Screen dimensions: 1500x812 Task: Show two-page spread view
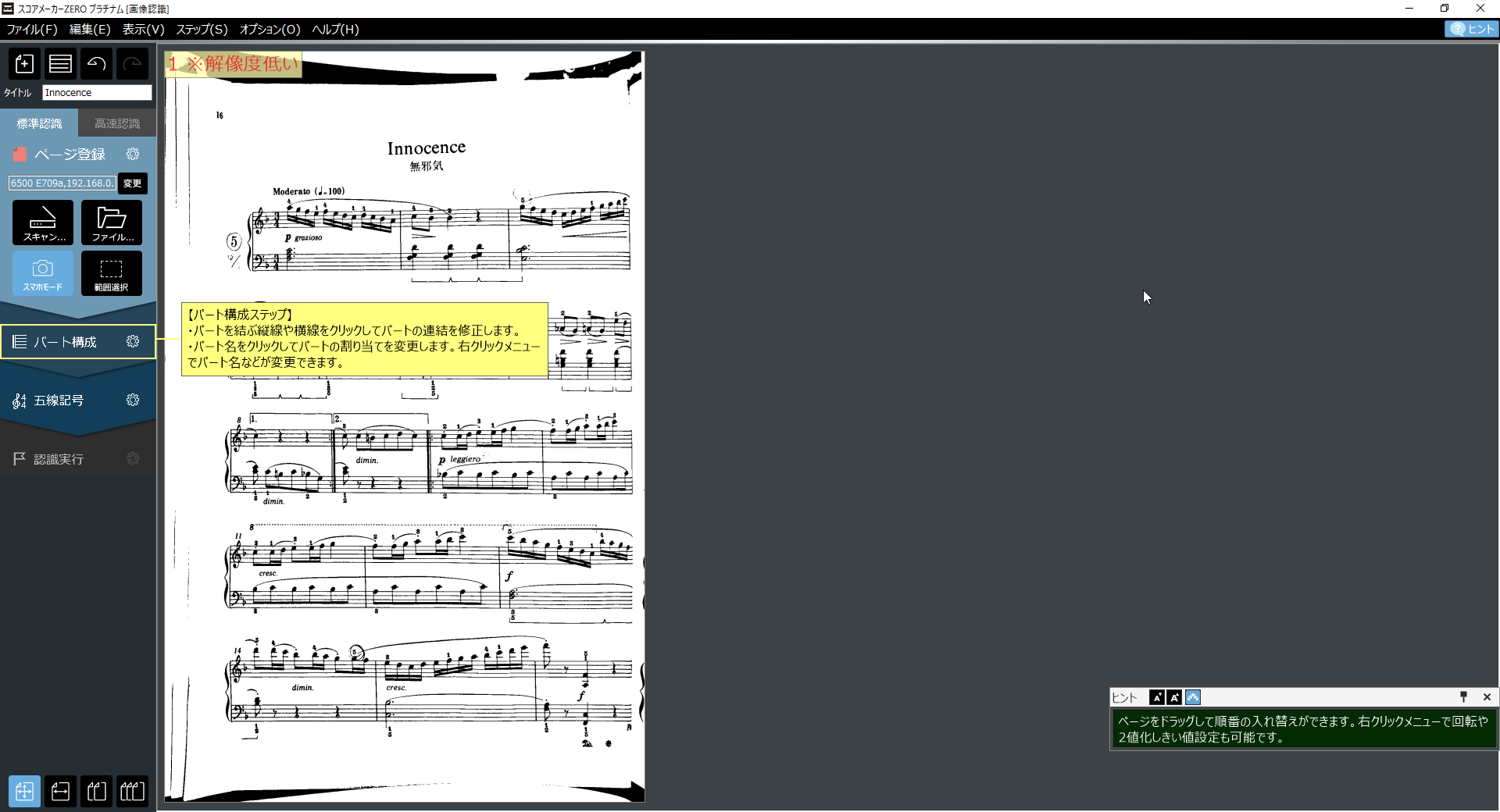pyautogui.click(x=96, y=791)
